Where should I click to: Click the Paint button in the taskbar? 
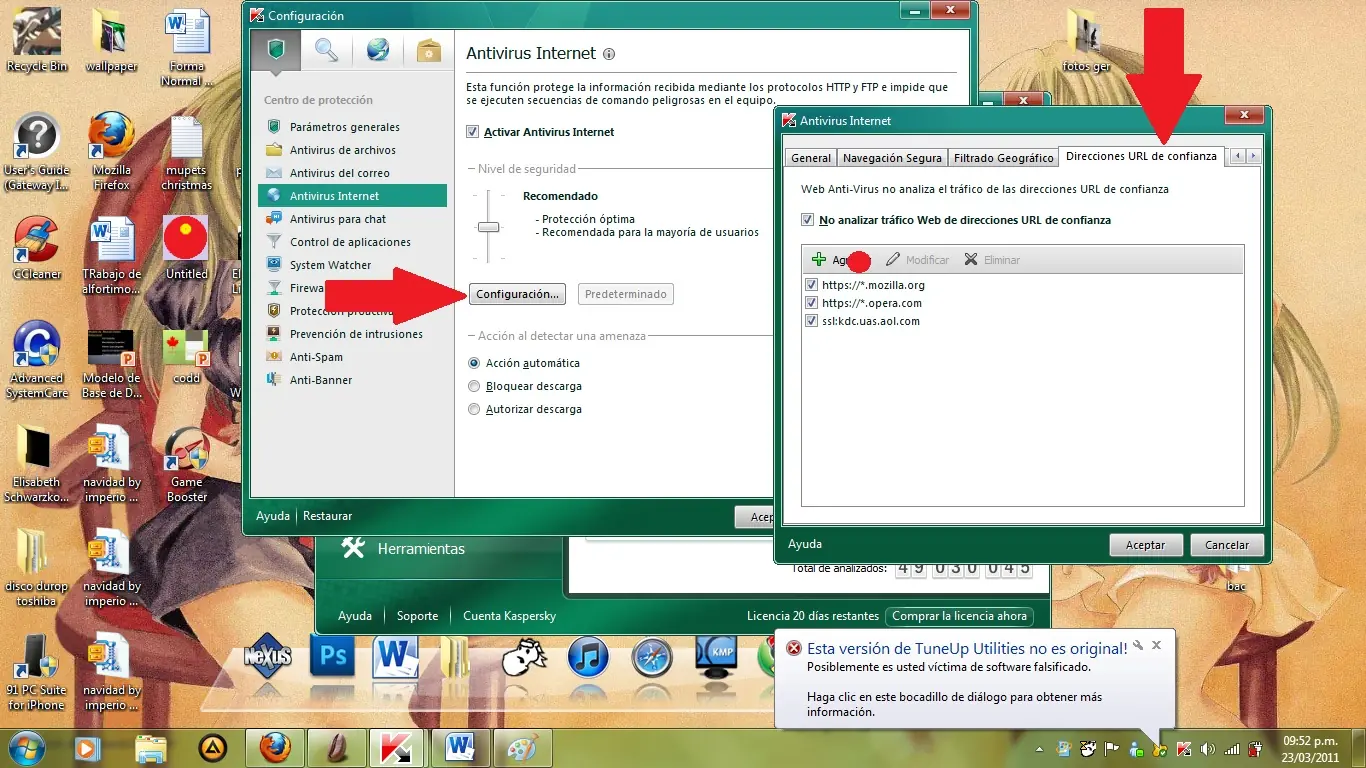(521, 747)
